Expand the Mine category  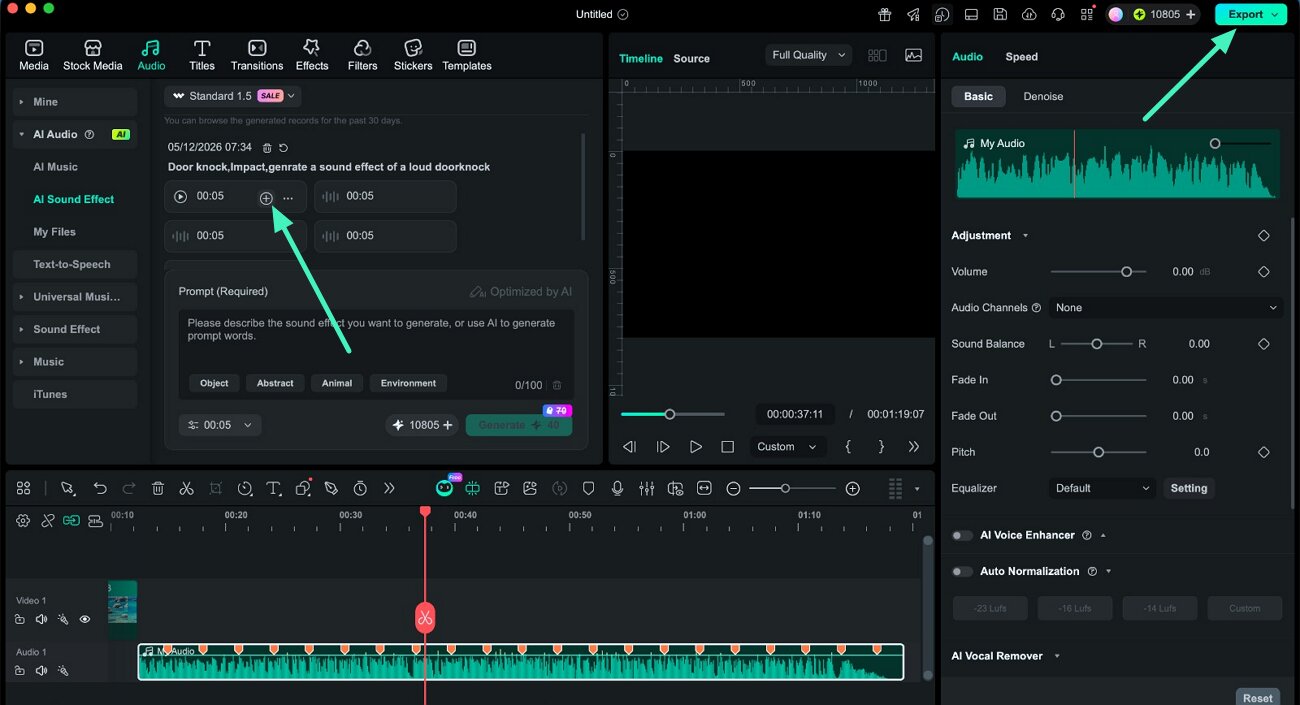75,102
